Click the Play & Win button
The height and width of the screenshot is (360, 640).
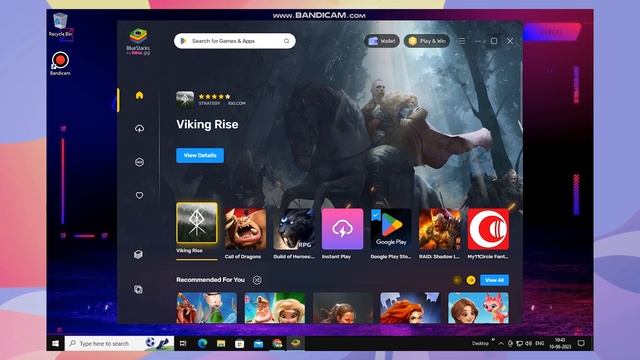coord(427,41)
